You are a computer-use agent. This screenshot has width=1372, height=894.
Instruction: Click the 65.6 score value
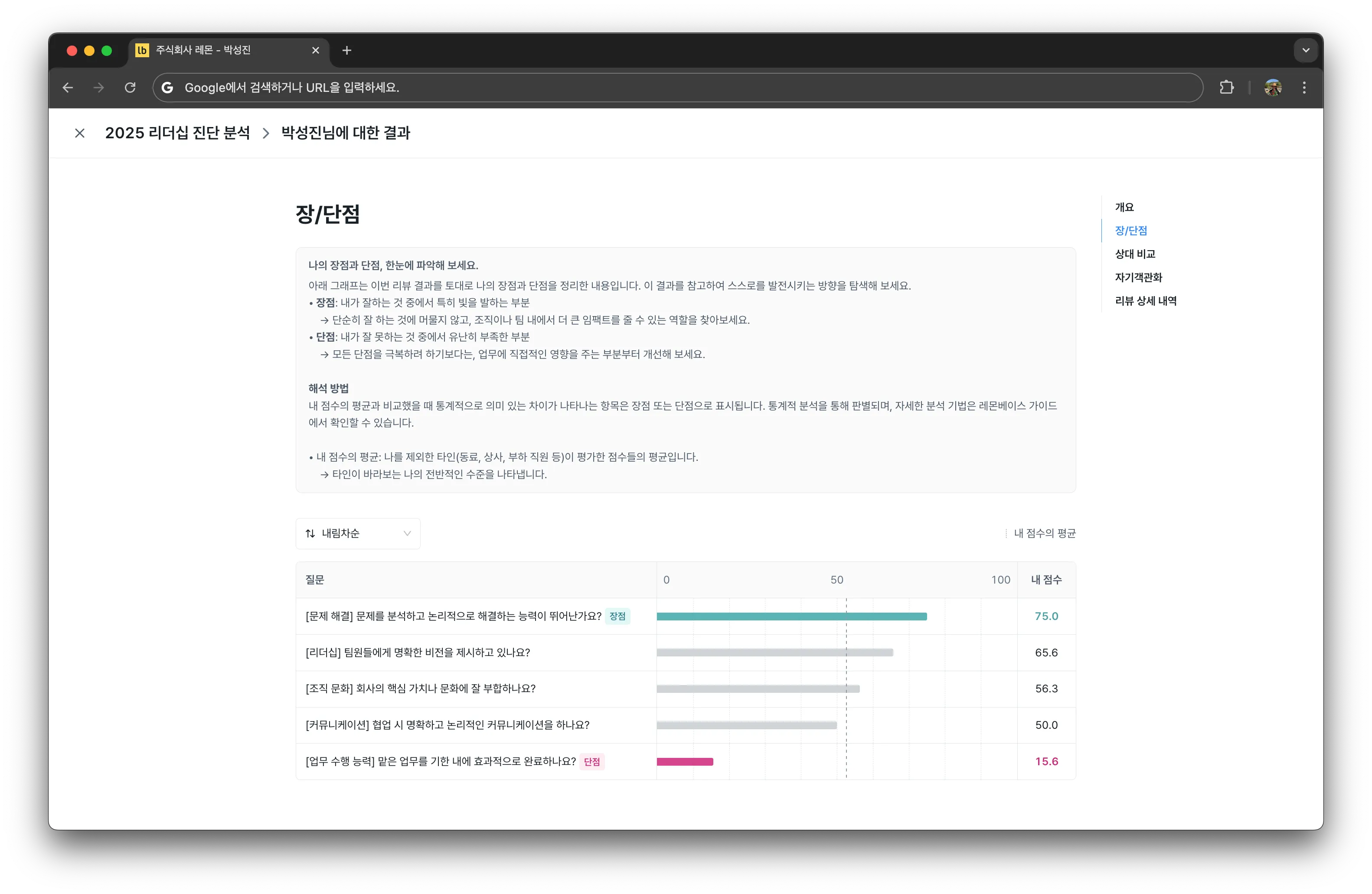1046,653
